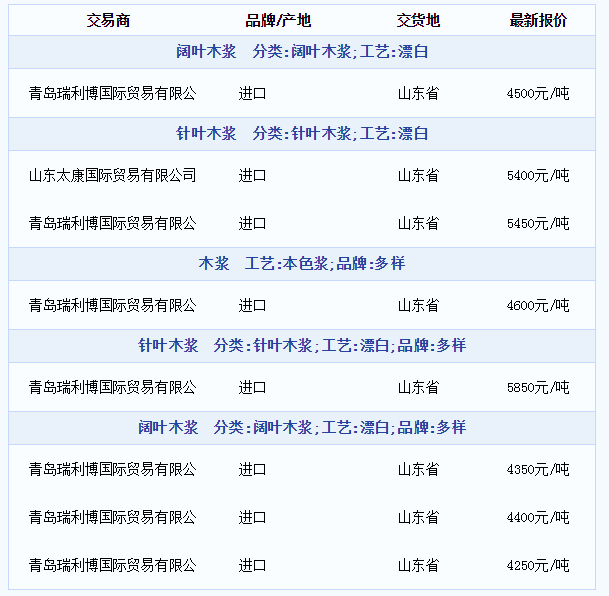Click 进口 in the 5450元/吨 row
Image resolution: width=609 pixels, height=596 pixels.
[x=252, y=224]
